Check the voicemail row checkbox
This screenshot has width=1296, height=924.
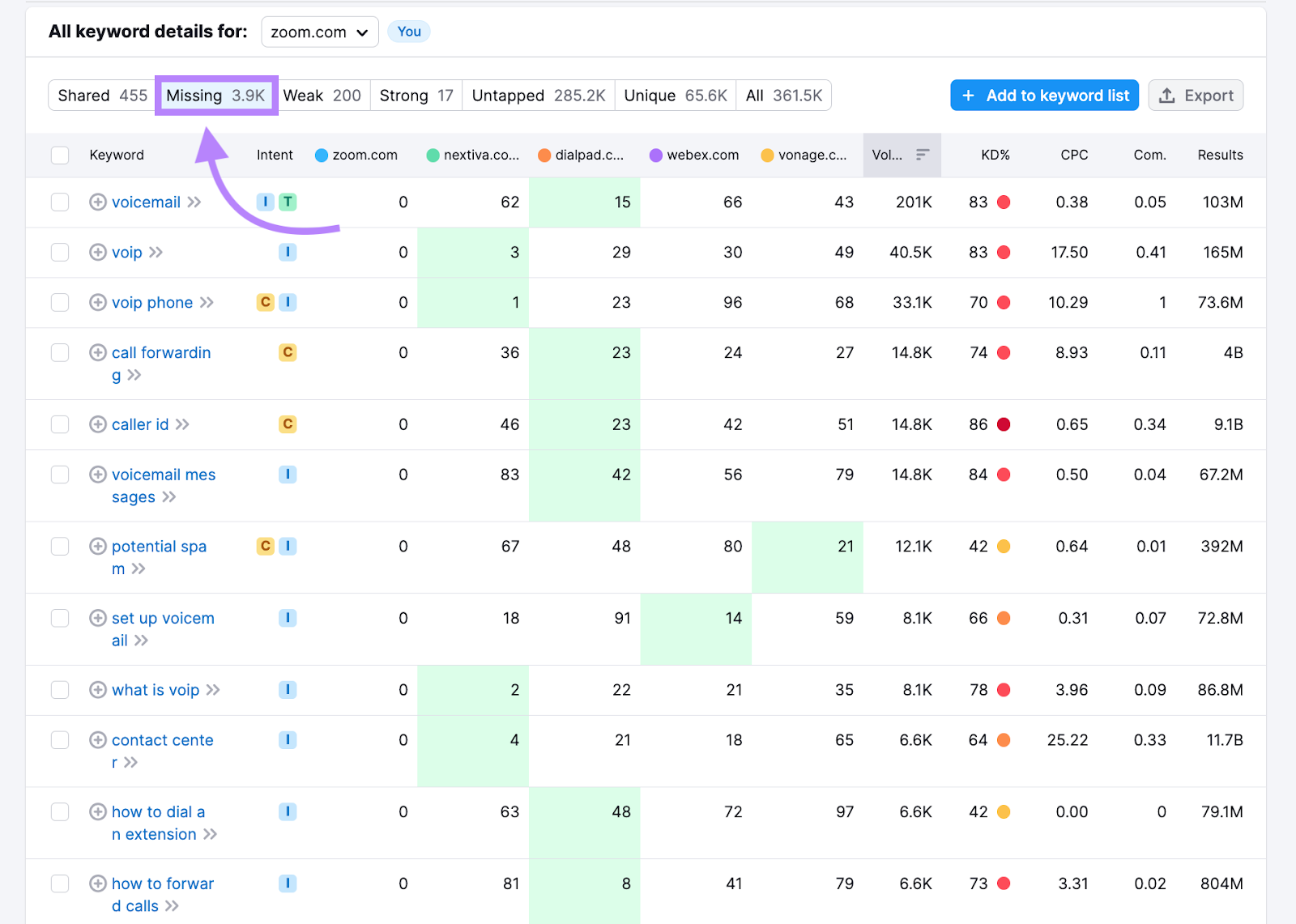pyautogui.click(x=60, y=202)
